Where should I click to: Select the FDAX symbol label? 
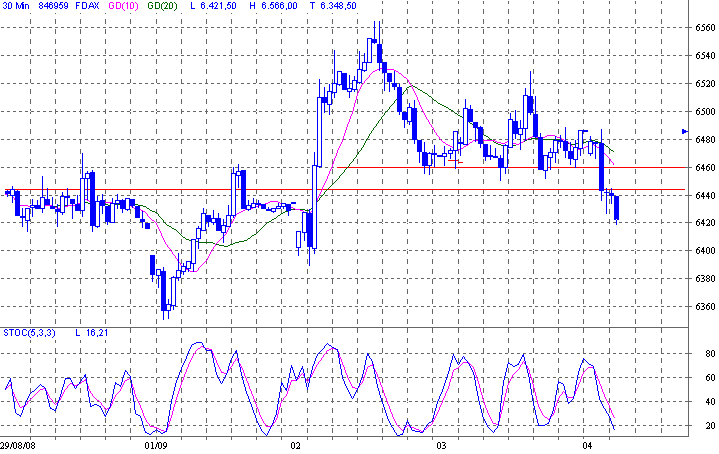pyautogui.click(x=88, y=6)
